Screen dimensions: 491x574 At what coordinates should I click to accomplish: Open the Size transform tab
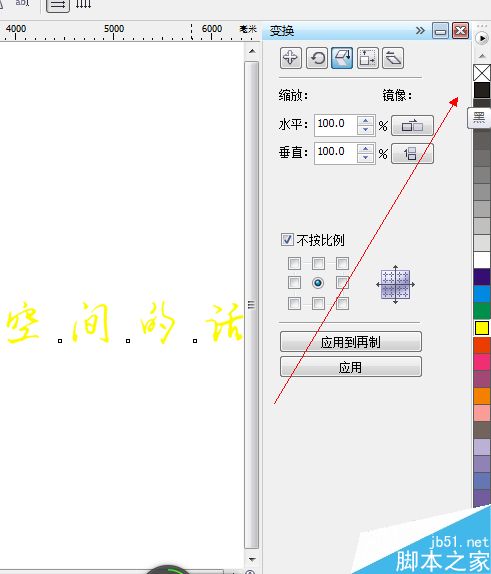368,58
